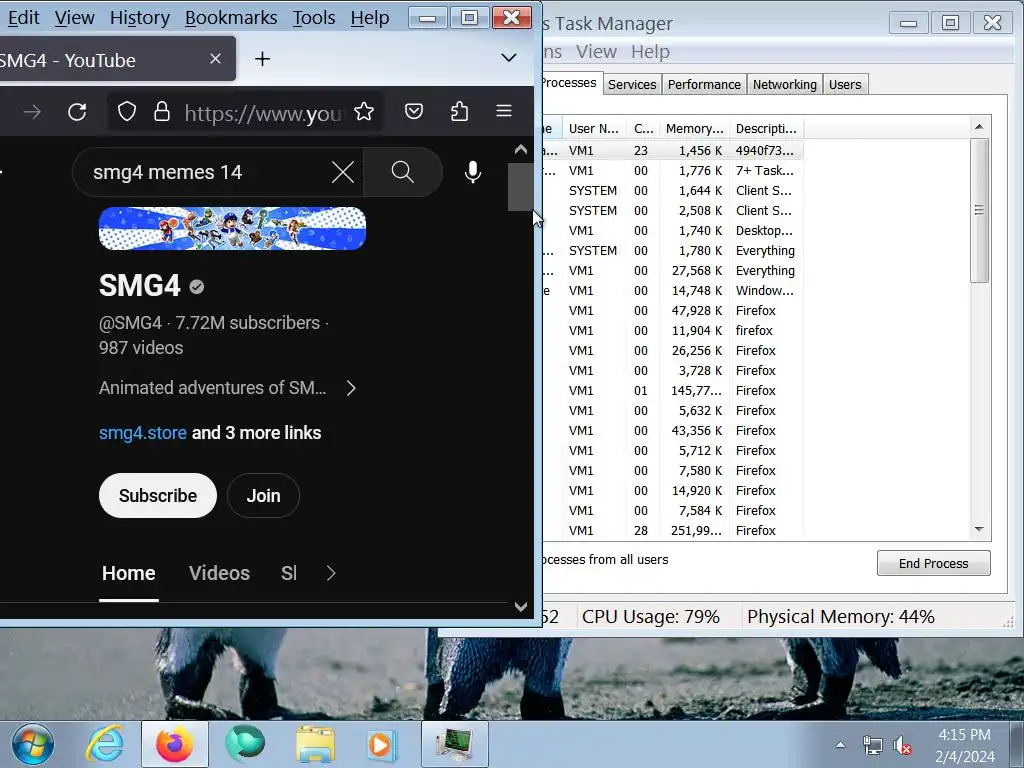Open the Bookmarks menu in Firefox
The height and width of the screenshot is (768, 1024).
pyautogui.click(x=231, y=18)
